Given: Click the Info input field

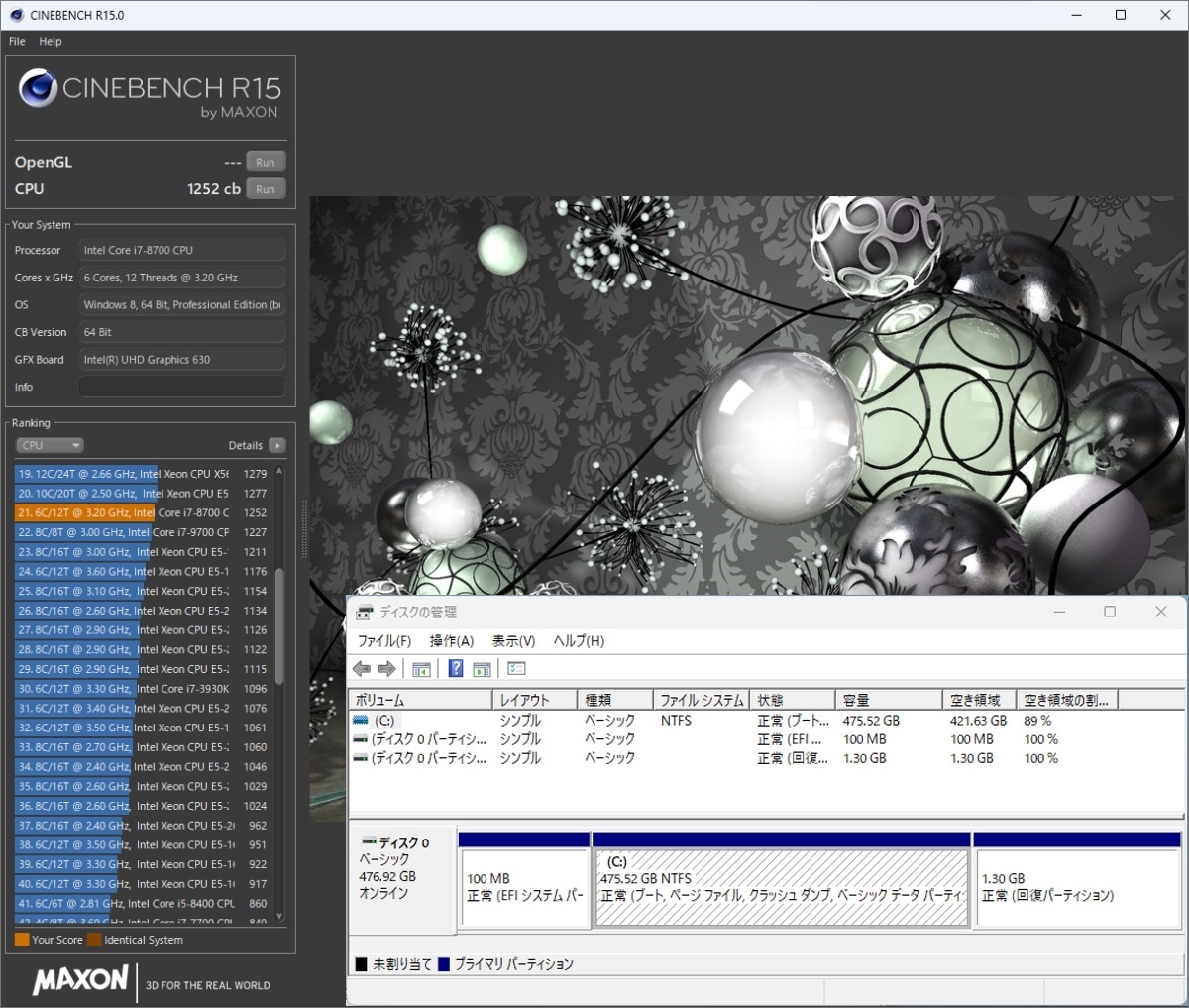Looking at the screenshot, I should [182, 387].
